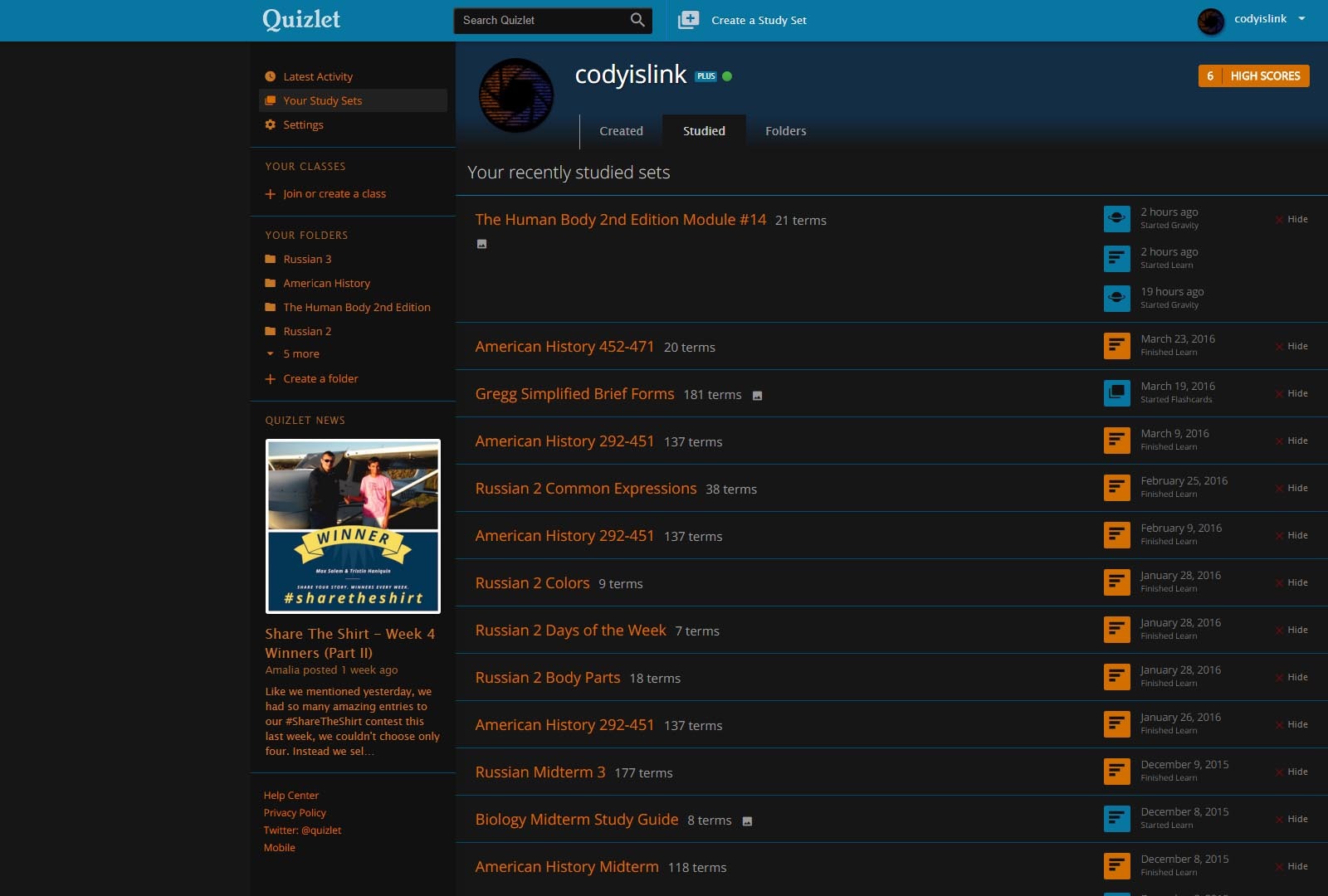Image resolution: width=1328 pixels, height=896 pixels.
Task: Open the Privacy Policy link
Action: [x=295, y=813]
